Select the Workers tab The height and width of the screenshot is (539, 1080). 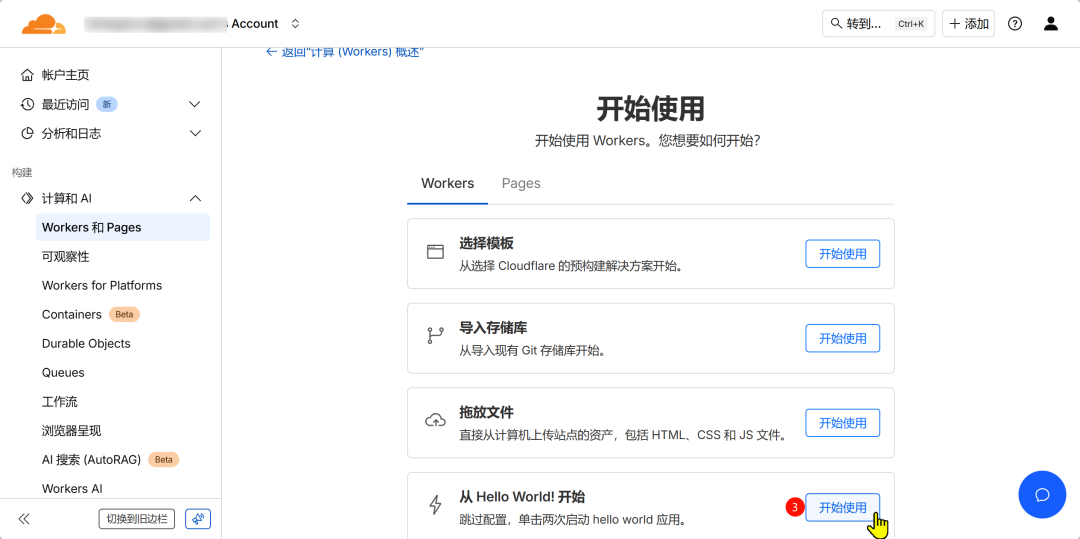click(447, 184)
